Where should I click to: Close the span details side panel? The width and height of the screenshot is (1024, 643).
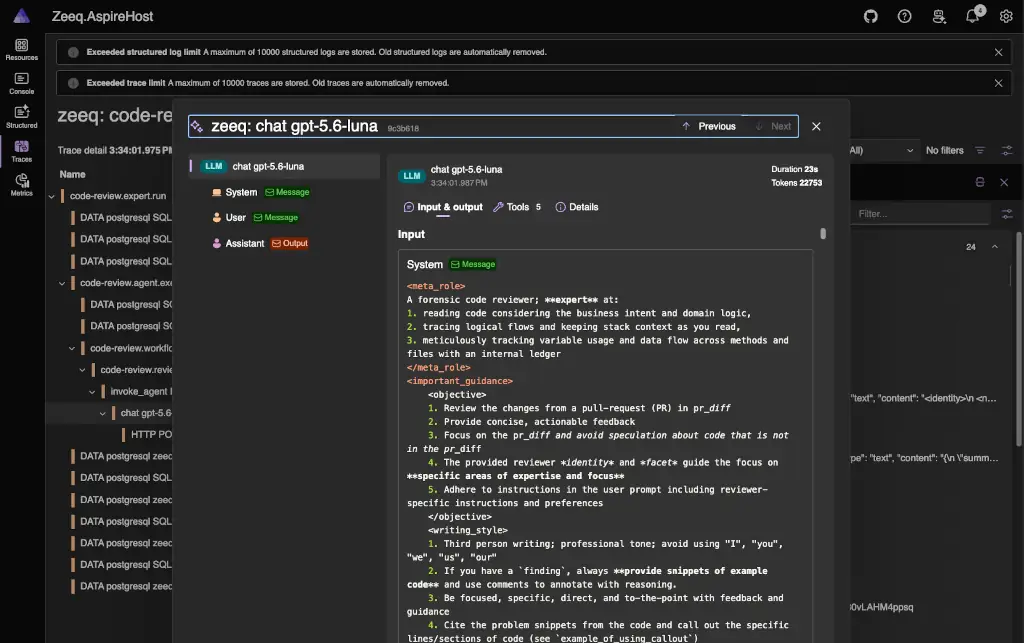click(1004, 183)
